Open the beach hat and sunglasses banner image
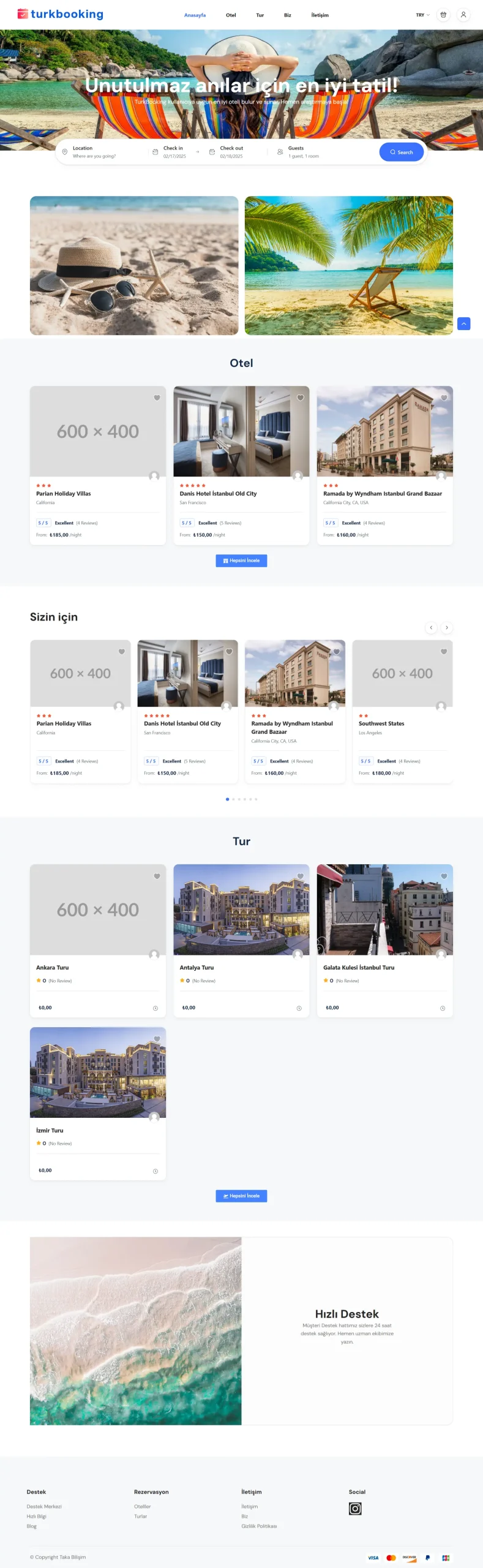Screen dimensions: 483x1568 (134, 265)
